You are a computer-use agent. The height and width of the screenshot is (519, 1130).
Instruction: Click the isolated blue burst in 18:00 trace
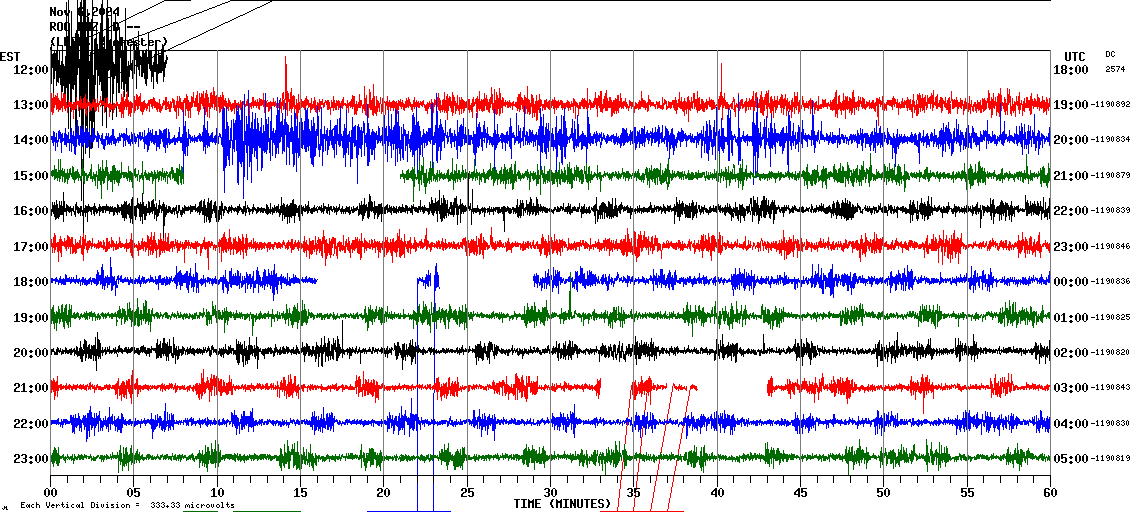[x=428, y=280]
